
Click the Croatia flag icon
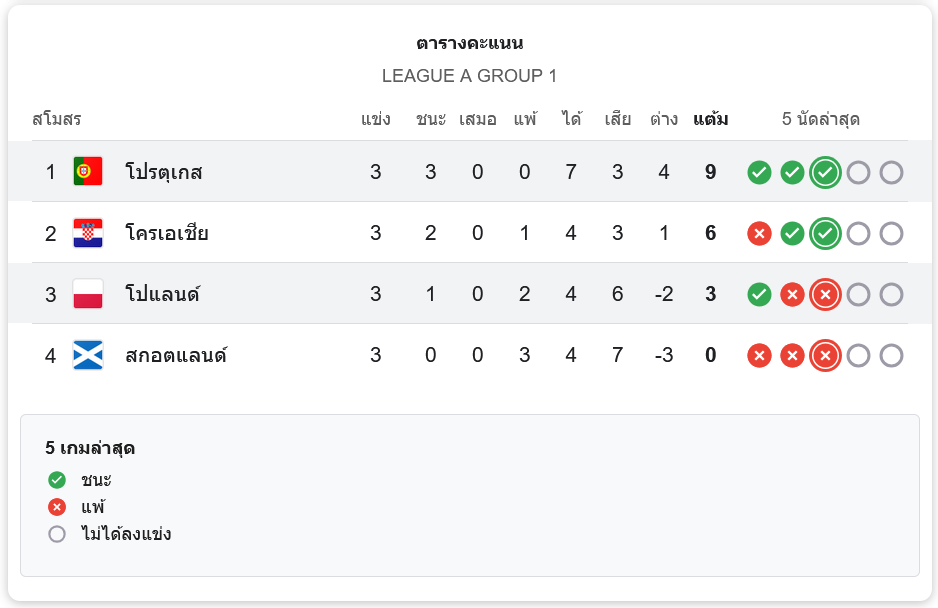(x=88, y=233)
